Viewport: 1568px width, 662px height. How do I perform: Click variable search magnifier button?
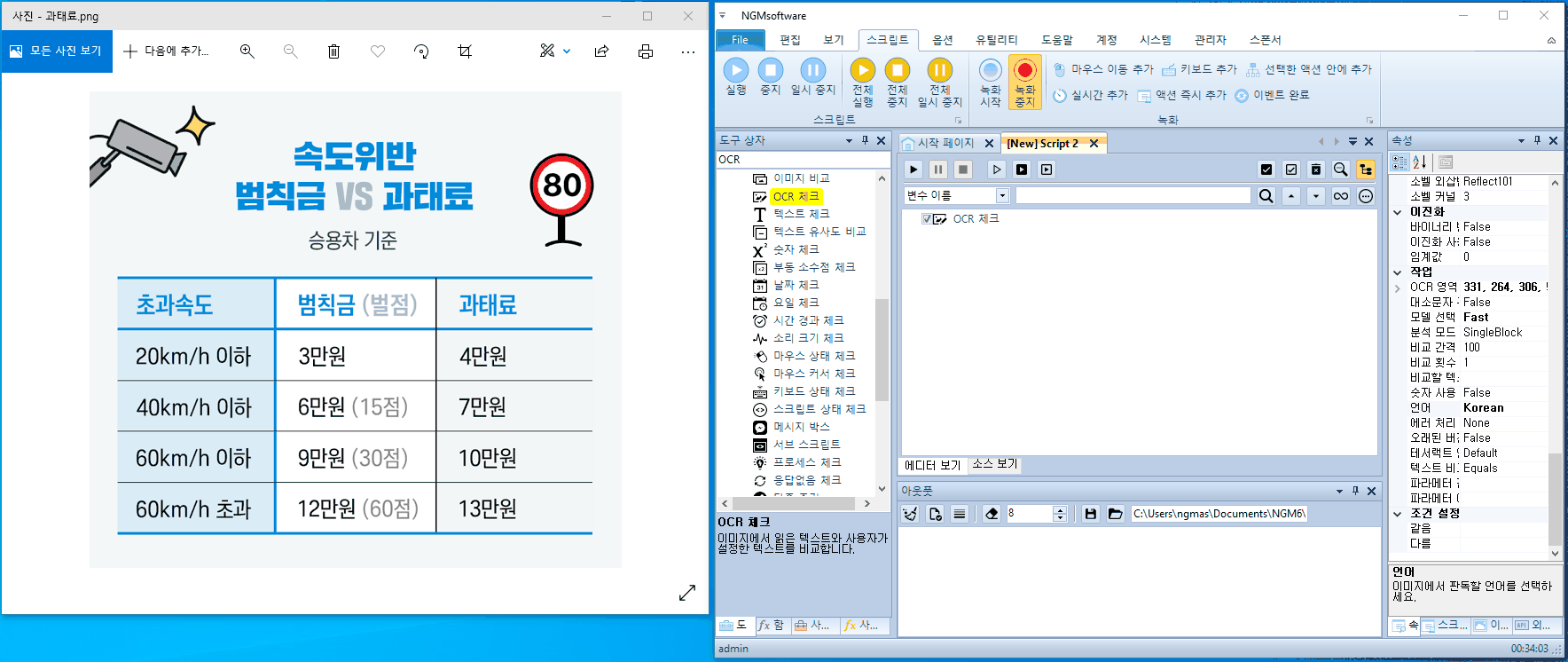click(1266, 196)
